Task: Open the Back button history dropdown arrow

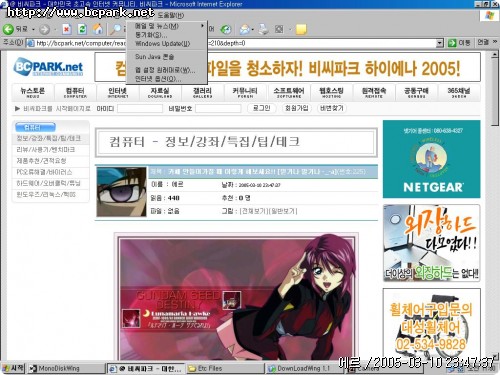Action: point(33,30)
